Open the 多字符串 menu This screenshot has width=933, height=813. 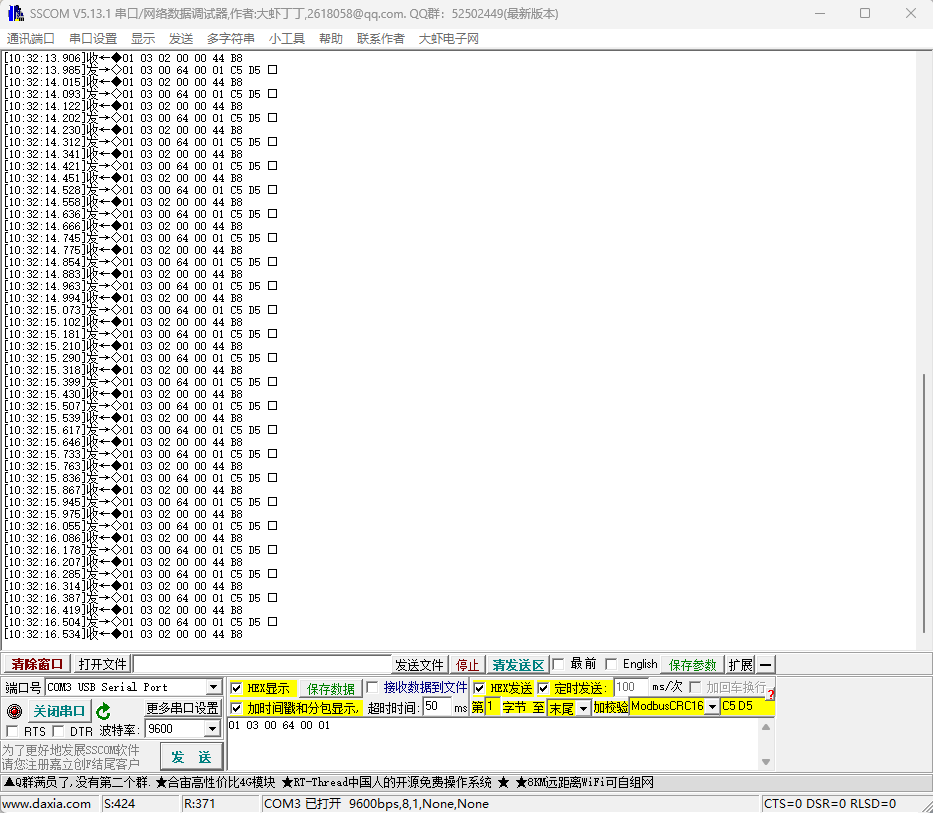[230, 39]
